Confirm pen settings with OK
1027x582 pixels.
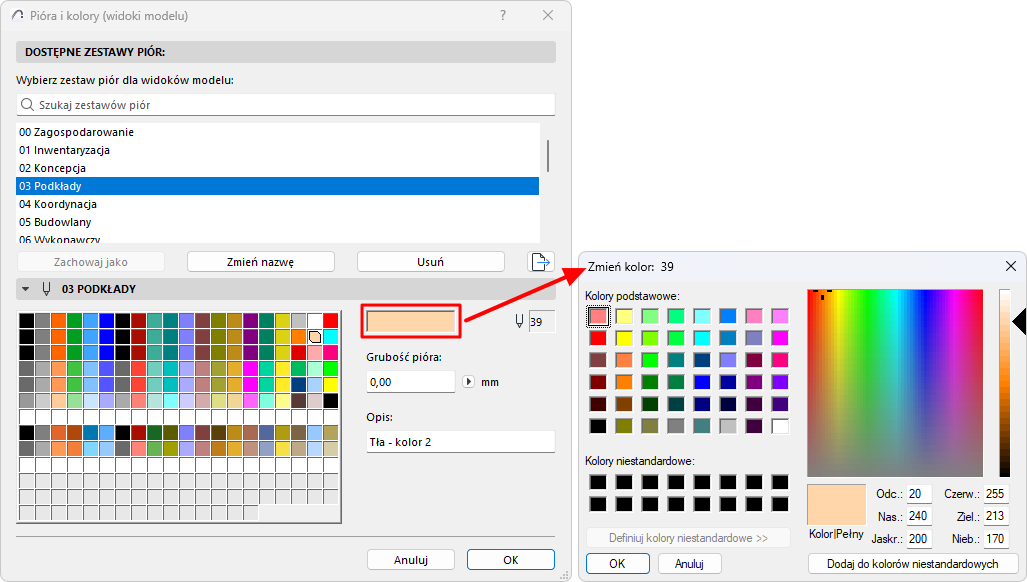pyautogui.click(x=510, y=559)
